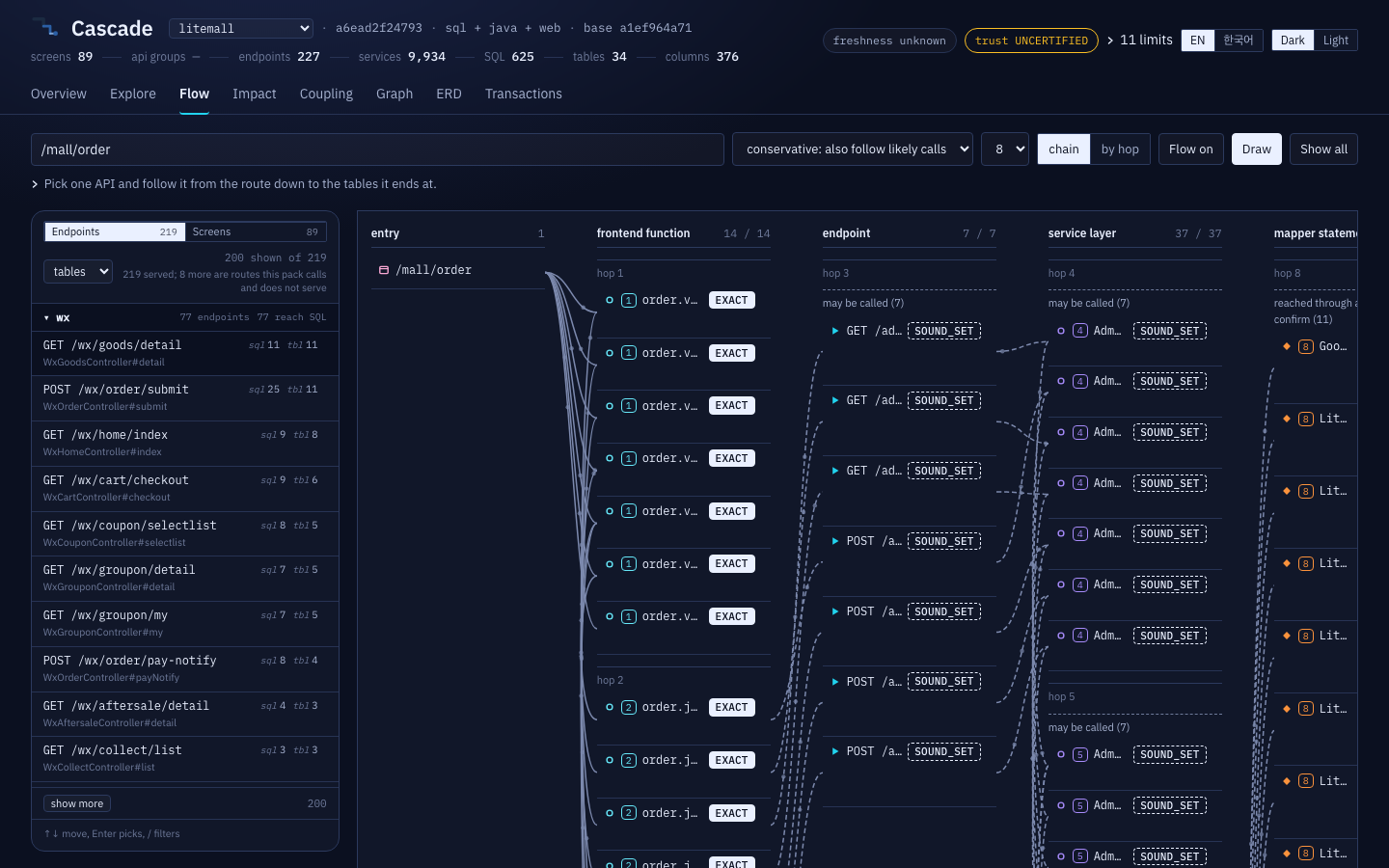Select the GET /wx/groupon/my endpoint row
This screenshot has width=1389, height=868.
185,623
